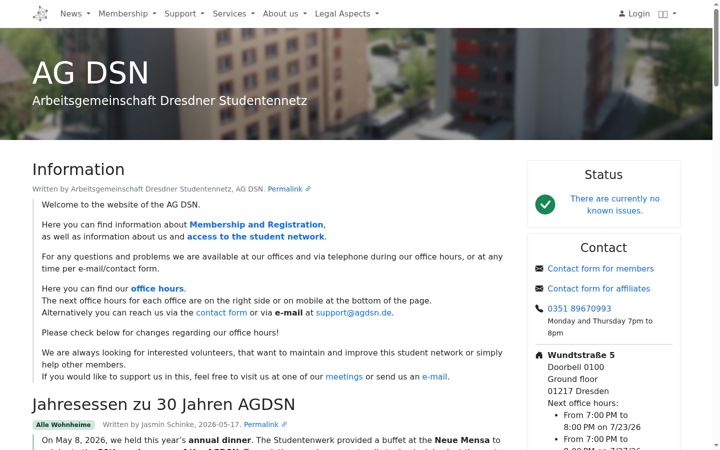
Task: Click the phone icon in Contact
Action: tap(539, 309)
